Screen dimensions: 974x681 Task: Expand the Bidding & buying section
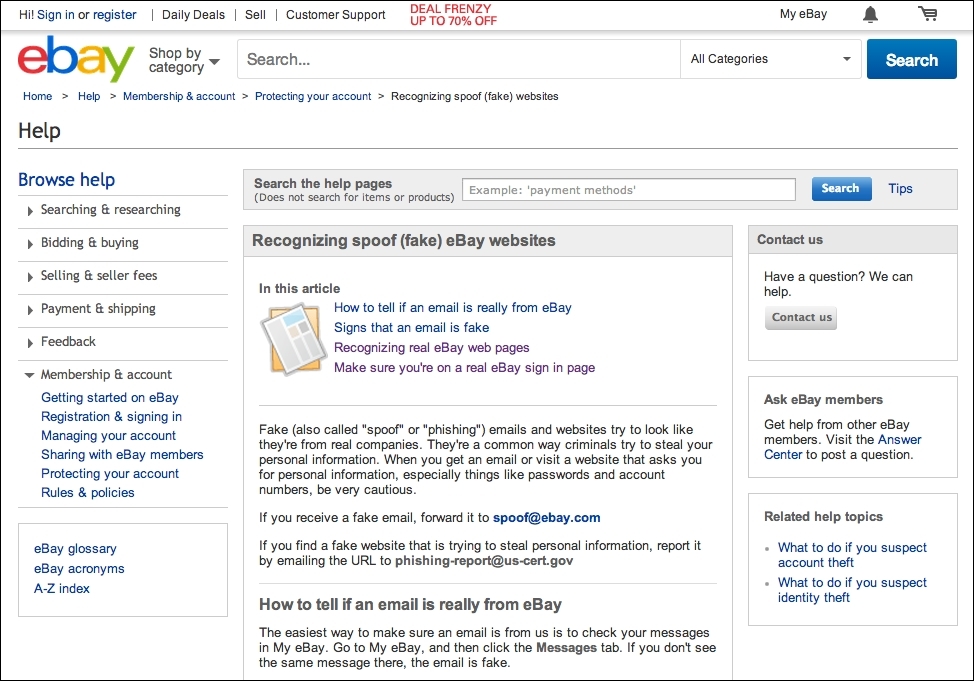pyautogui.click(x=91, y=242)
